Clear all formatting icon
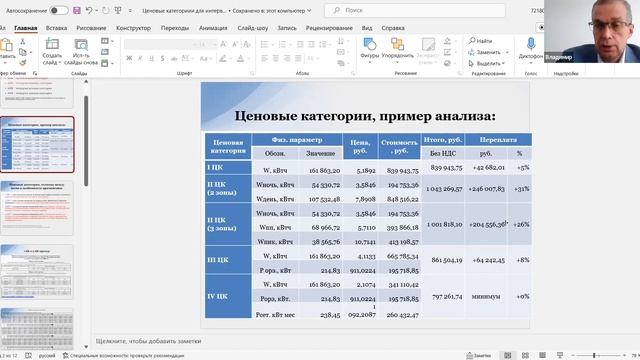This screenshot has height=360, width=640. coord(247,44)
